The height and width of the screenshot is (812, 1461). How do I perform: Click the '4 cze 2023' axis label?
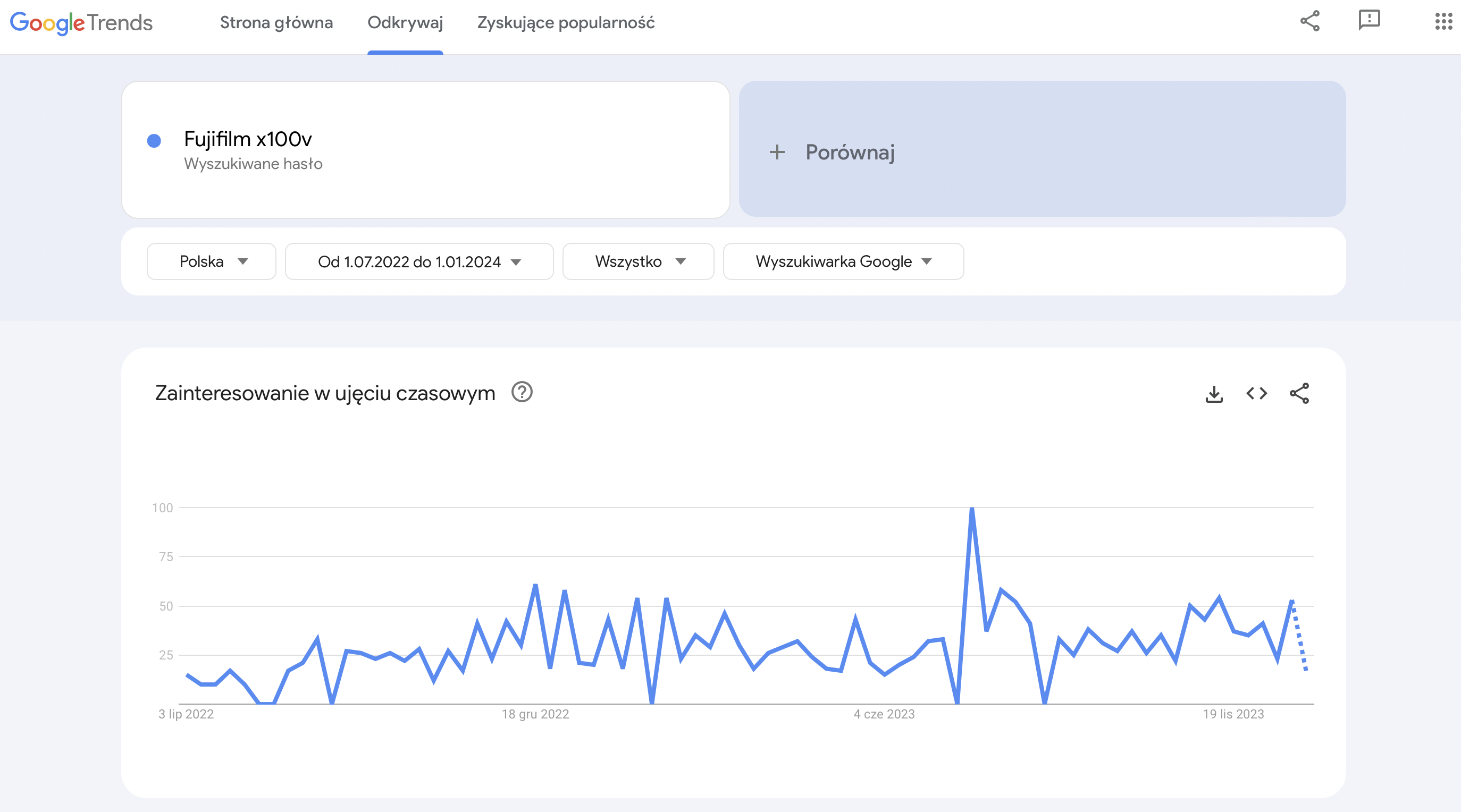point(884,714)
